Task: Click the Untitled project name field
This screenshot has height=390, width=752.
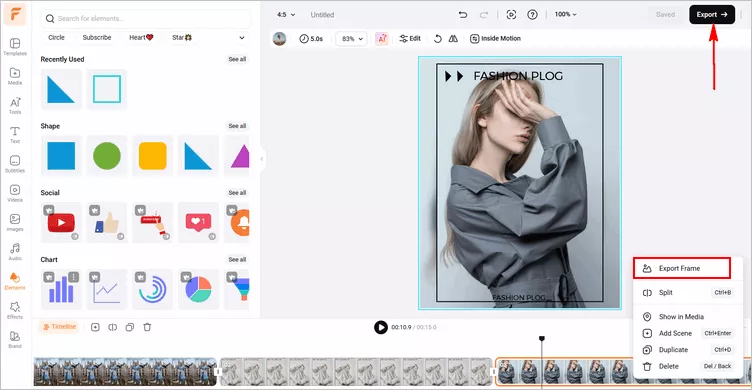Action: [322, 15]
